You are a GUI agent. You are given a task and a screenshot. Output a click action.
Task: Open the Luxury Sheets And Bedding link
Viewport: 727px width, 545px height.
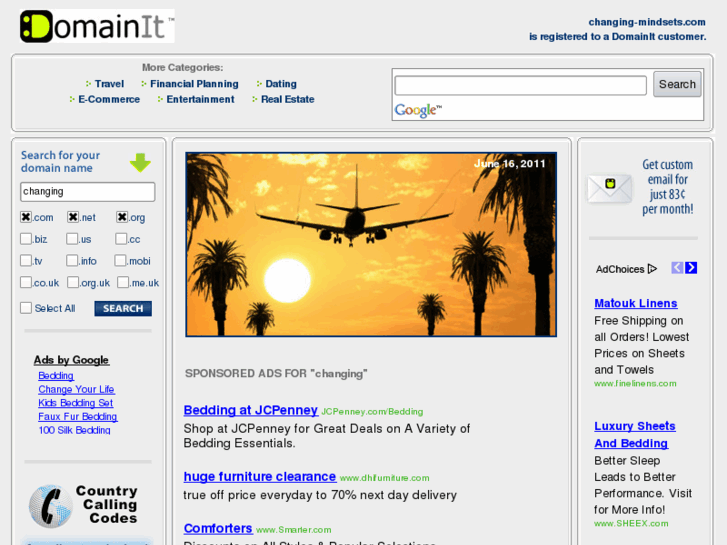pyautogui.click(x=635, y=435)
